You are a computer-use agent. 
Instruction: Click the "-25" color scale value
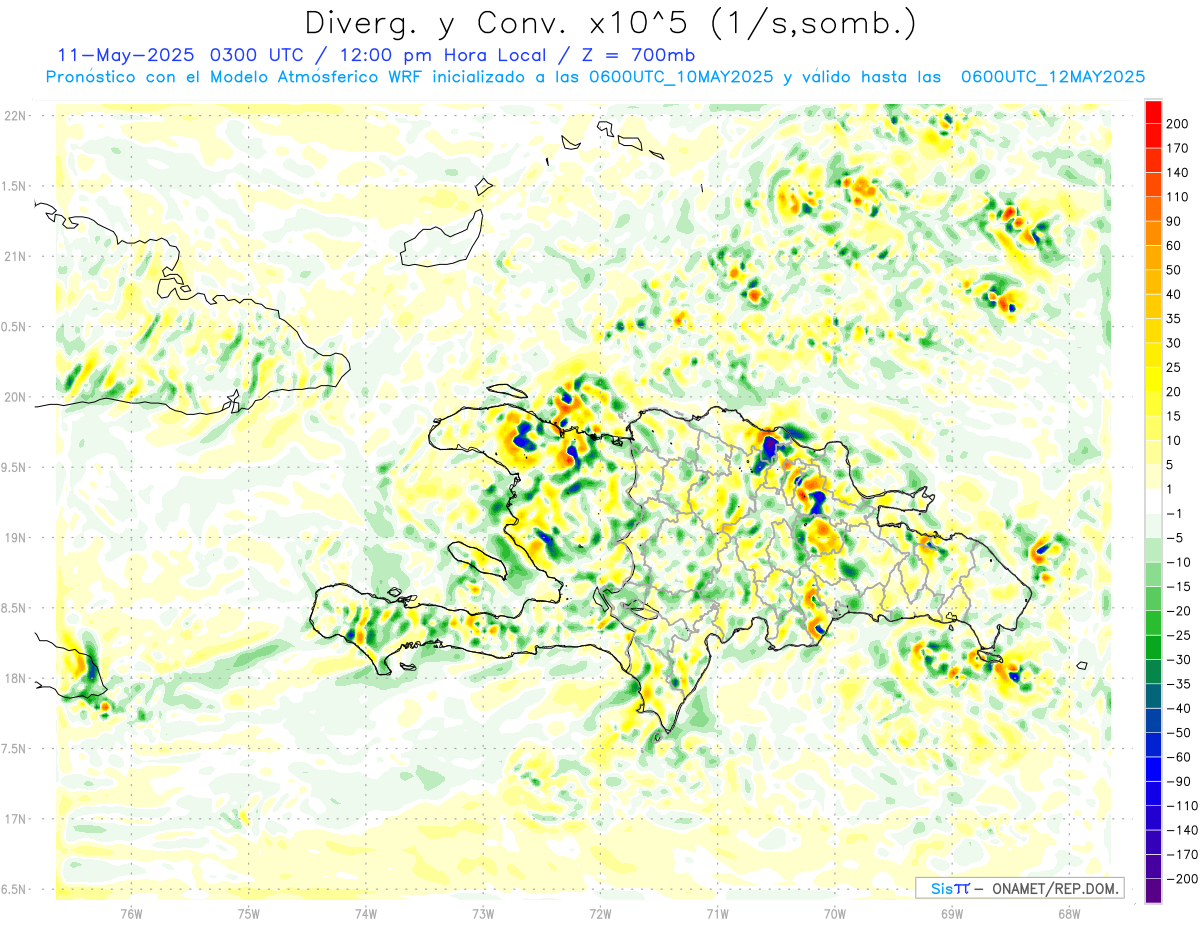(x=1177, y=636)
